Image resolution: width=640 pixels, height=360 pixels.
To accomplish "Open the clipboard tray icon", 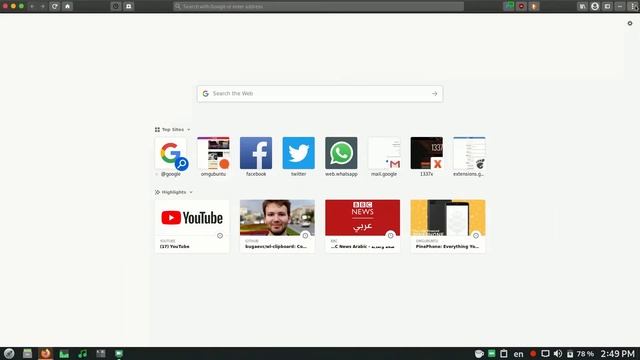I will (504, 353).
